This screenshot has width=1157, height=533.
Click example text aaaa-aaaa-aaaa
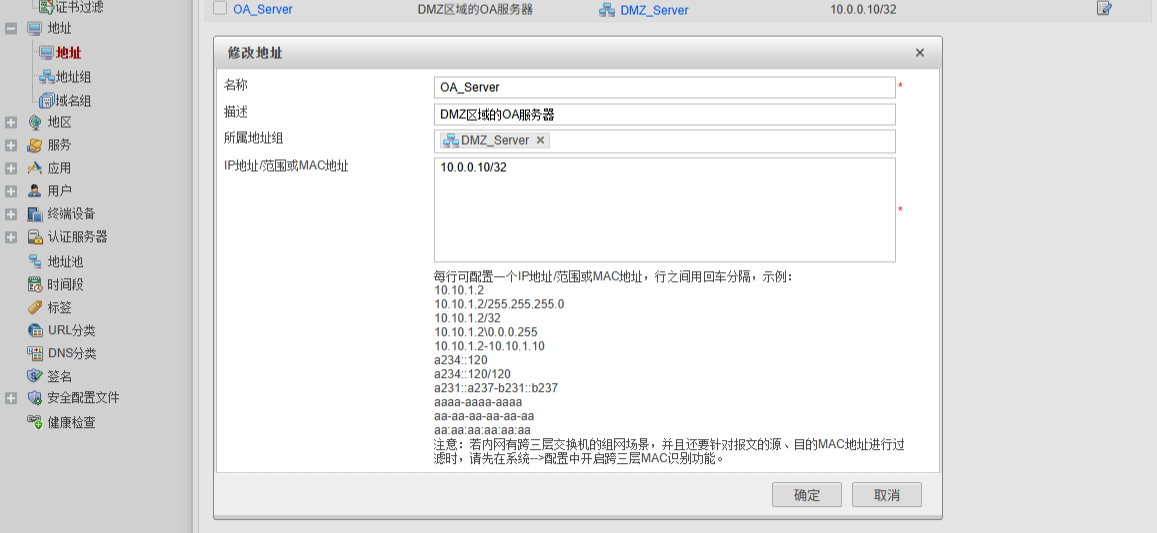click(478, 402)
